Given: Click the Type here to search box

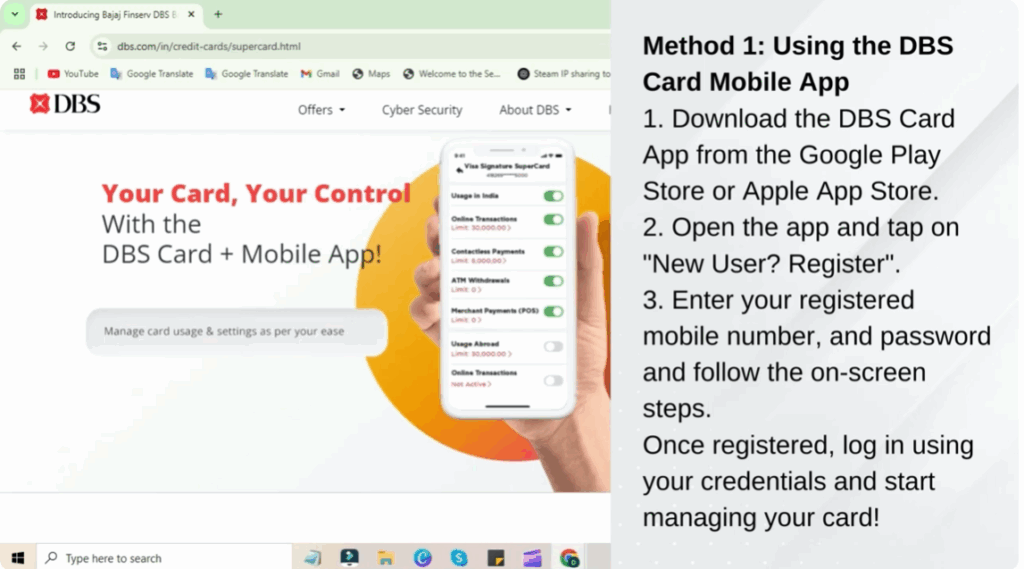Looking at the screenshot, I should (x=165, y=558).
